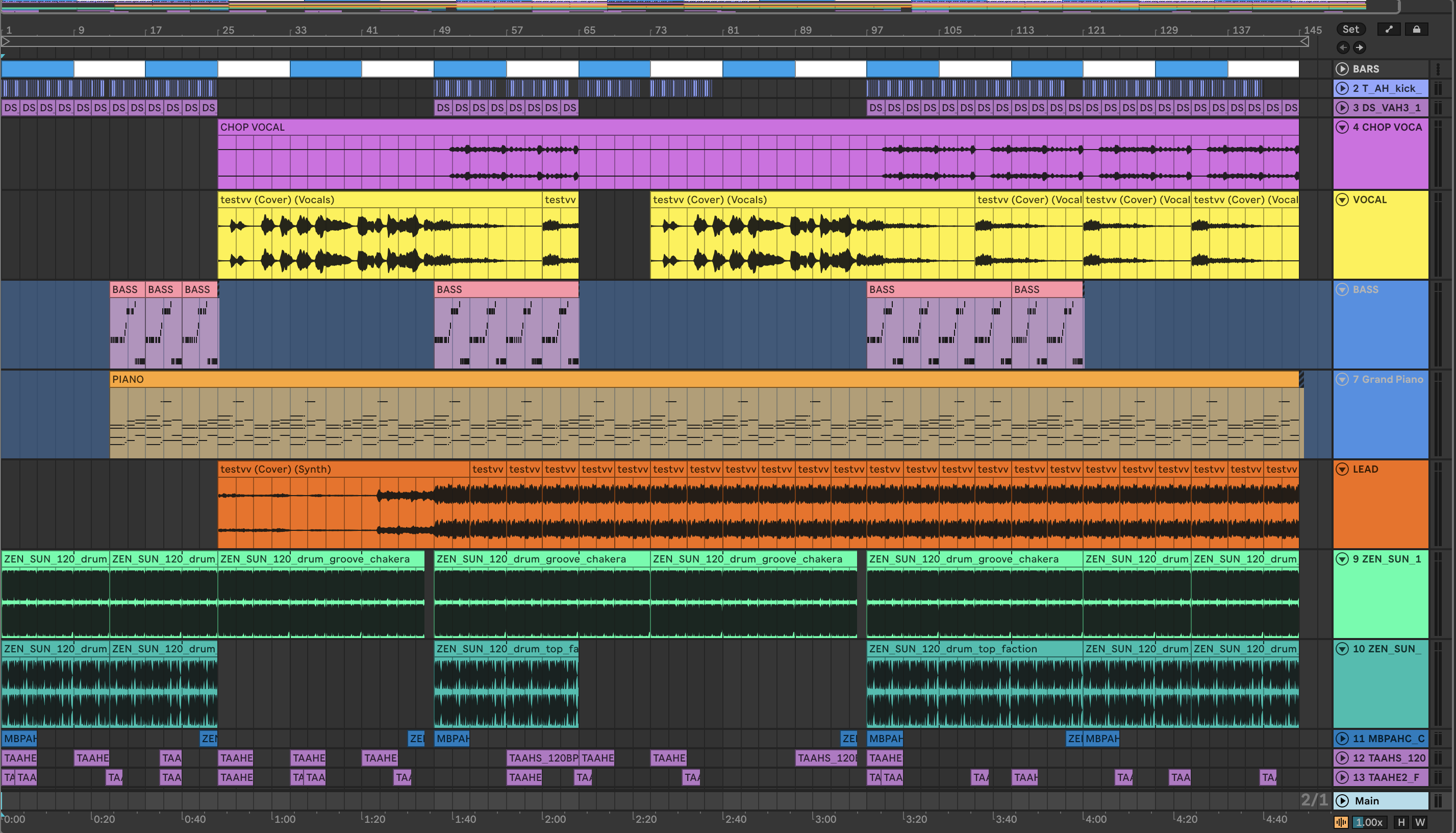Unfold the 2 T_AH_kick track
Viewport: 1456px width, 833px height.
tap(1342, 88)
